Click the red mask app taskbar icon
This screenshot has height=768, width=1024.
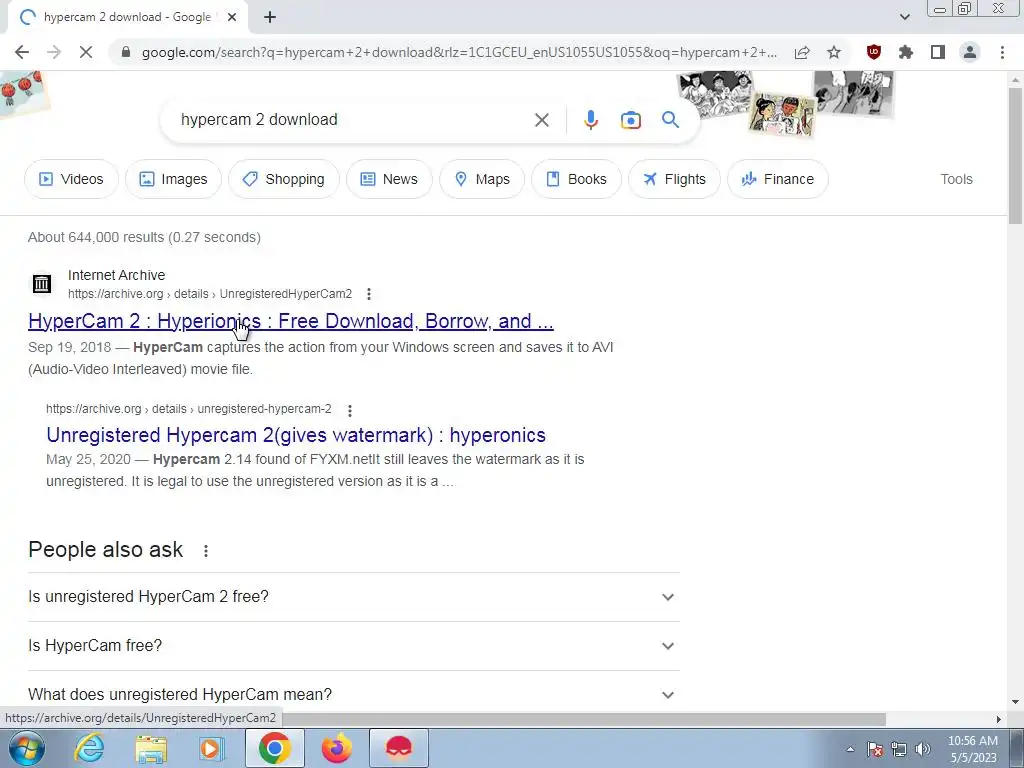coord(399,748)
